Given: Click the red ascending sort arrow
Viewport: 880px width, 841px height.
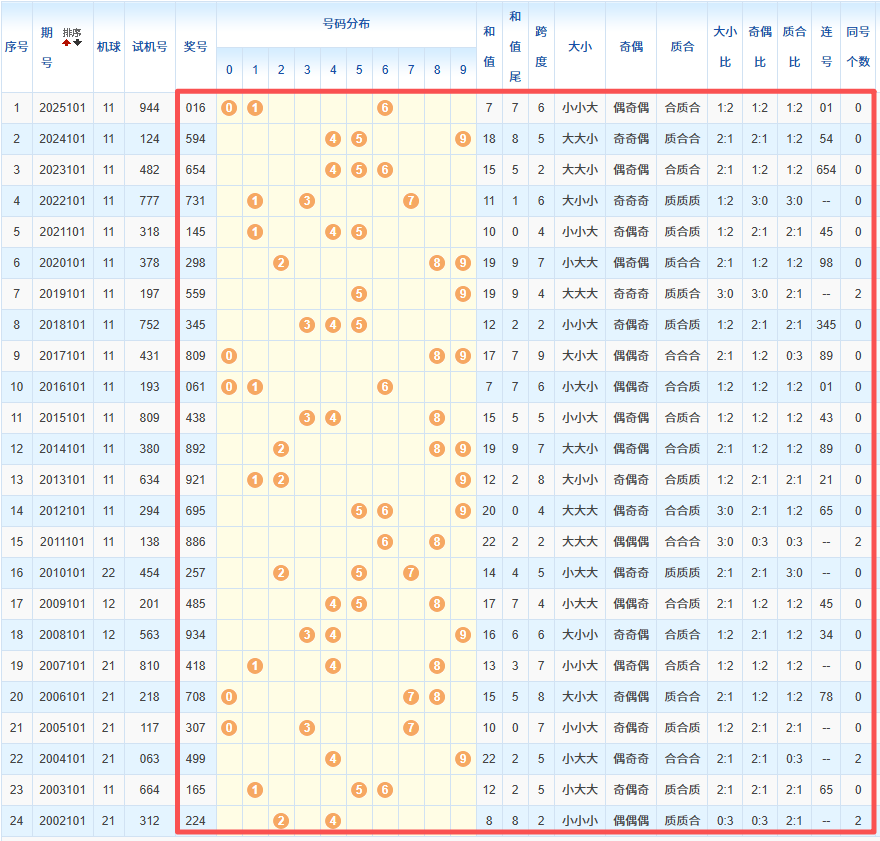Looking at the screenshot, I should click(67, 43).
